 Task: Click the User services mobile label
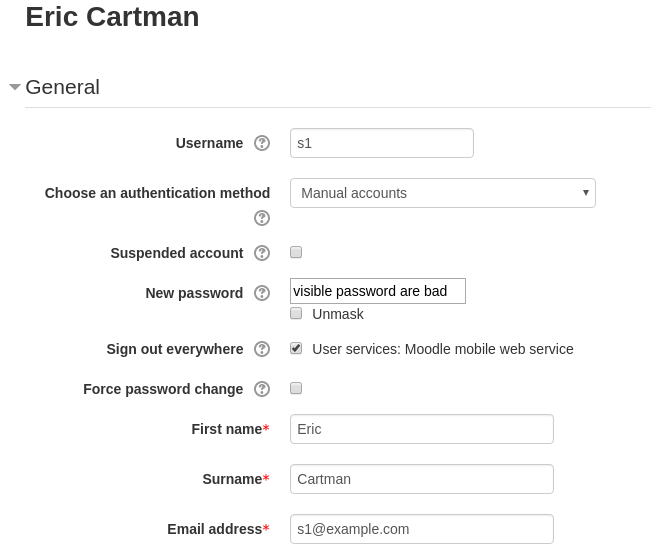coord(443,349)
